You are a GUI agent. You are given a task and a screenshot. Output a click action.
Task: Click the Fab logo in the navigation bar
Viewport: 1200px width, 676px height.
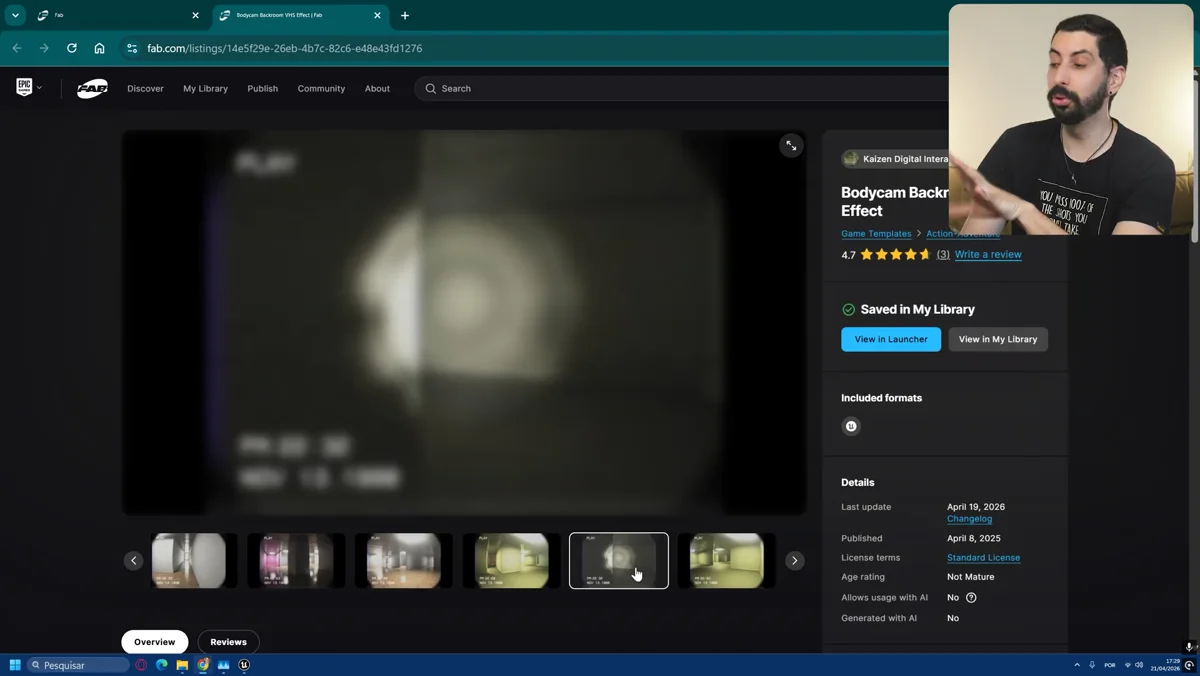(91, 88)
